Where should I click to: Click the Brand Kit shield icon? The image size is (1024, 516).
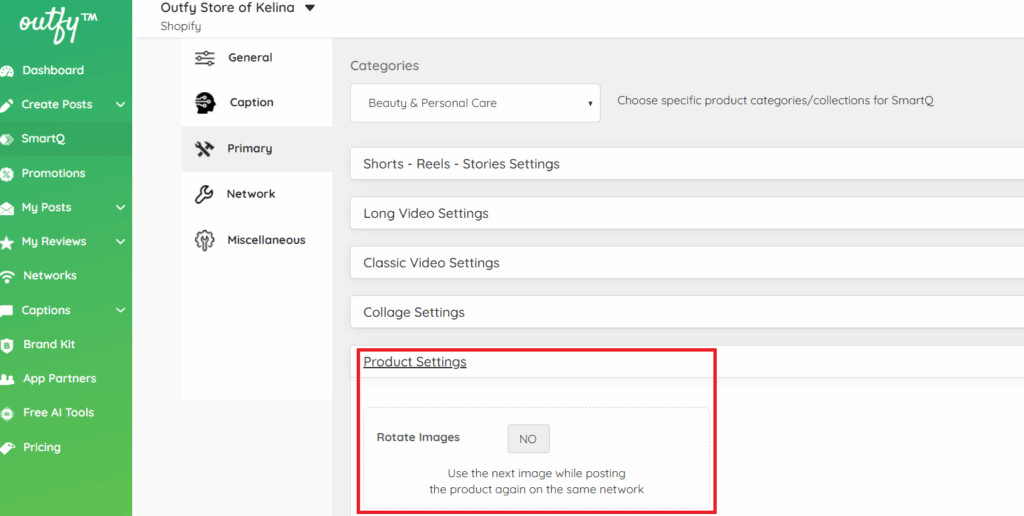point(7,345)
